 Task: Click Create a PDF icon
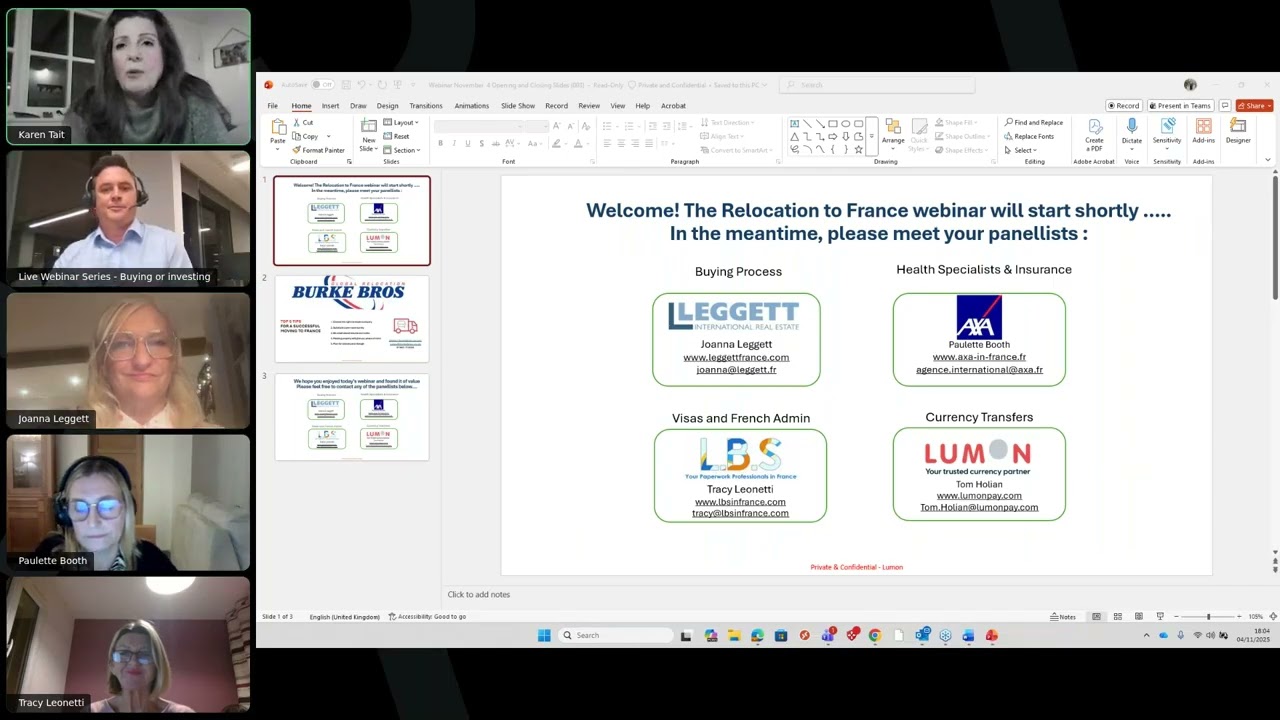pos(1095,127)
